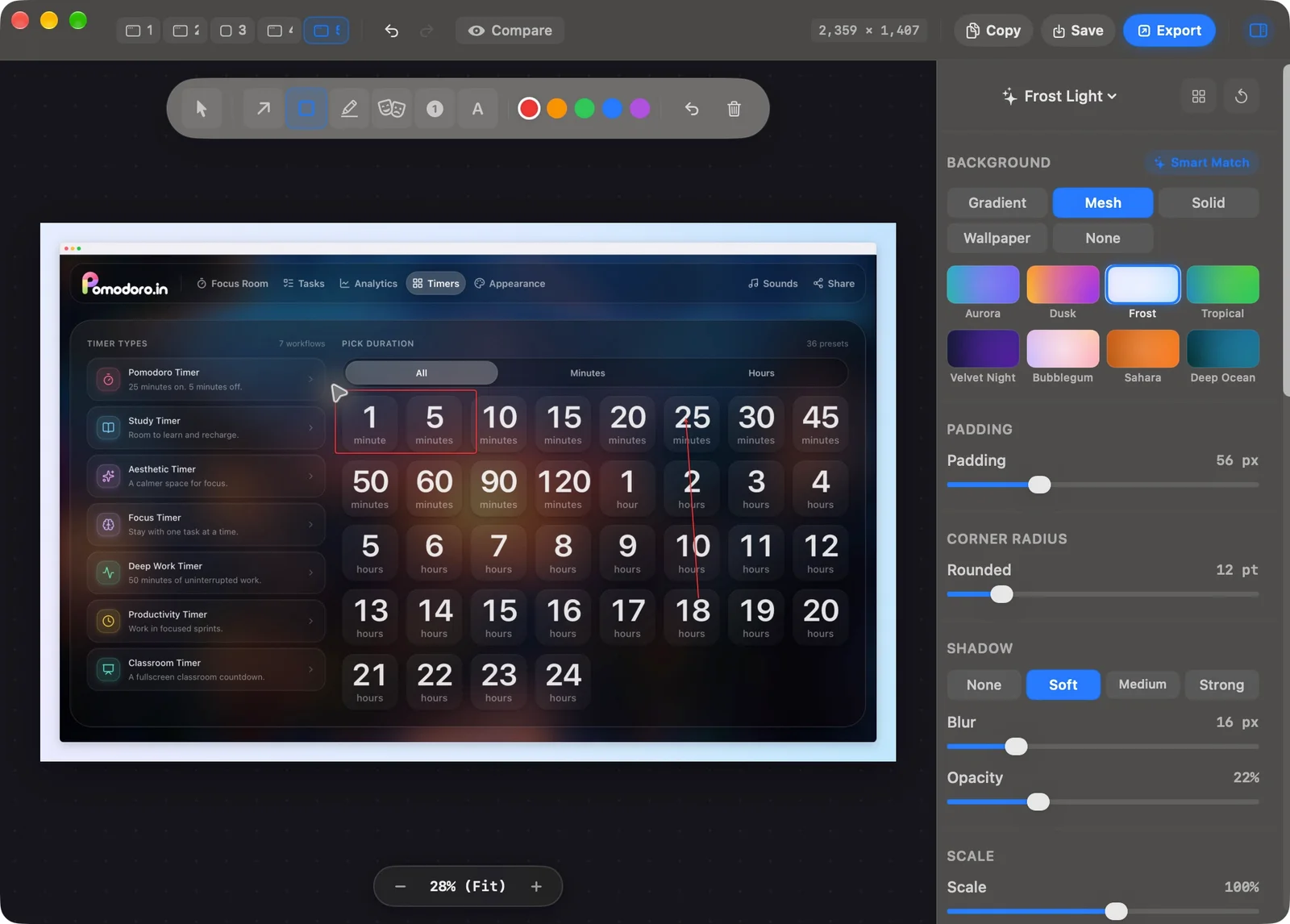The image size is (1290, 924).
Task: Switch background type to Gradient
Action: (x=997, y=202)
